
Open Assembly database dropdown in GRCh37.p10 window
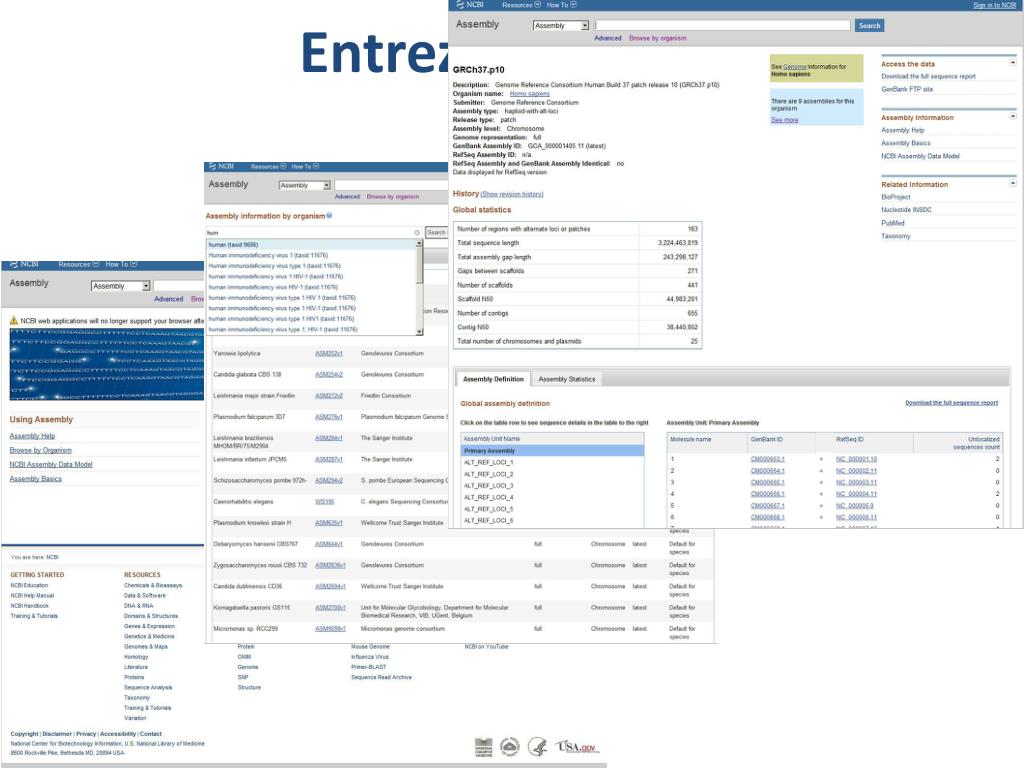click(561, 25)
